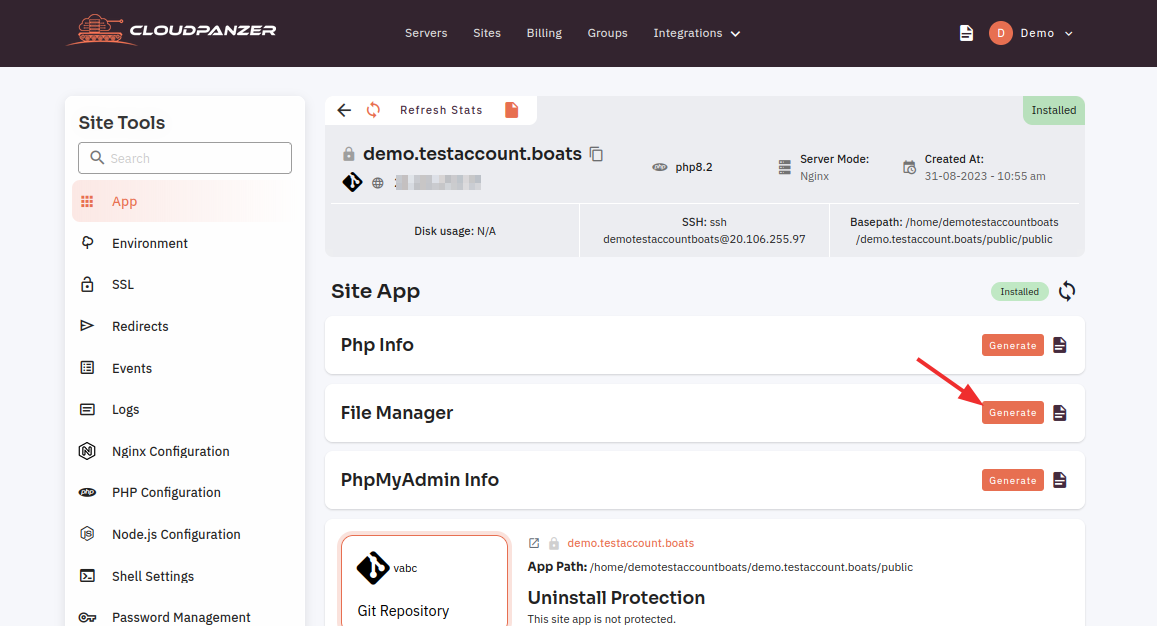The image size is (1157, 626).
Task: Click the orange refresh stats icon
Action: (373, 110)
